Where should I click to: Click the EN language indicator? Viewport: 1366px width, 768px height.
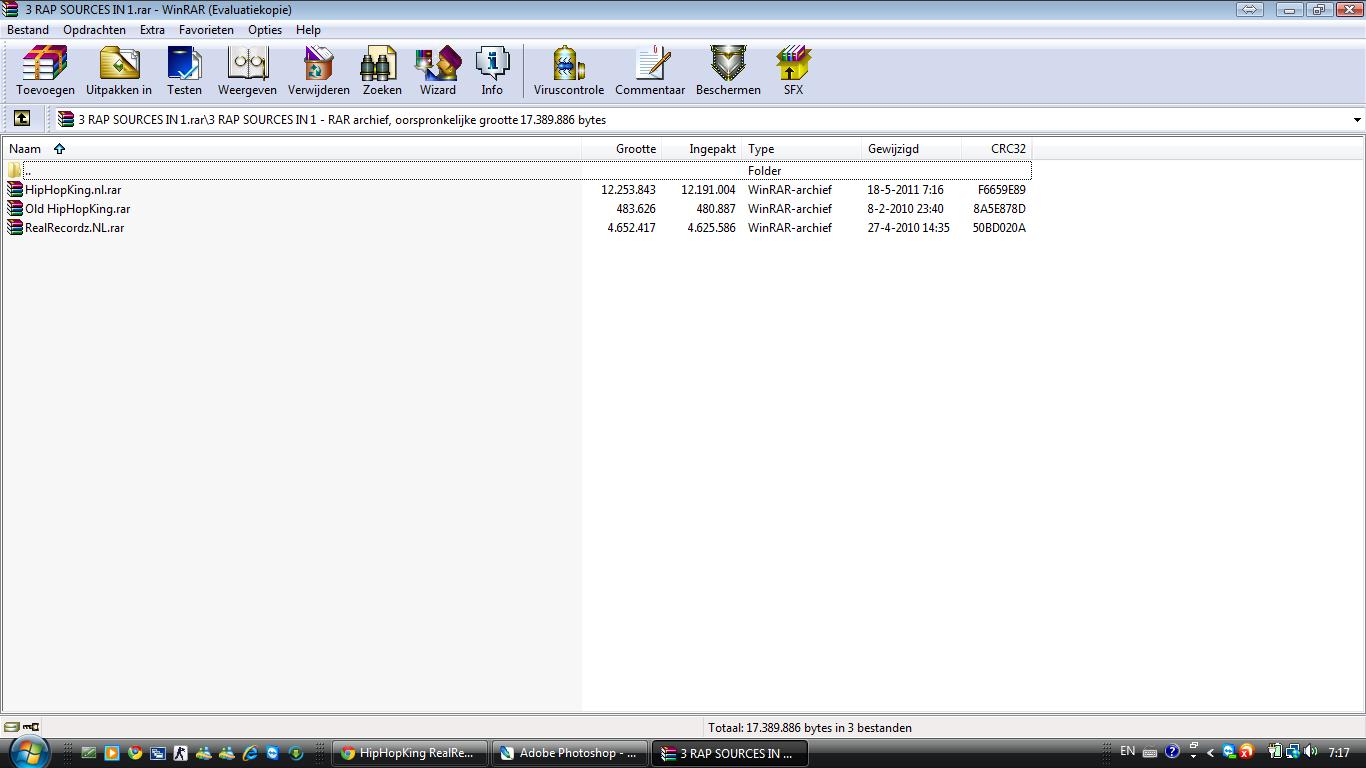1128,751
